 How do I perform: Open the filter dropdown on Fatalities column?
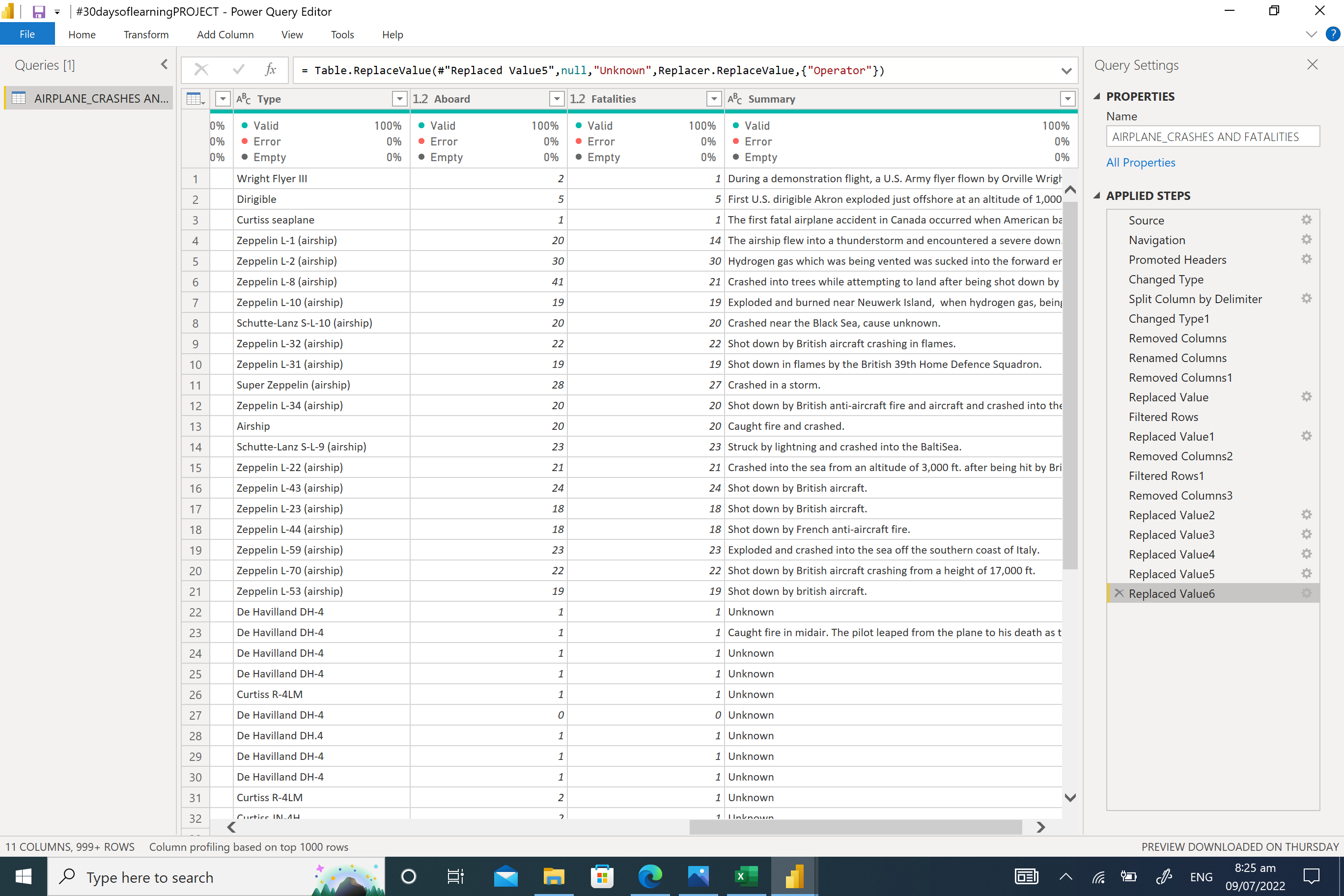(713, 98)
